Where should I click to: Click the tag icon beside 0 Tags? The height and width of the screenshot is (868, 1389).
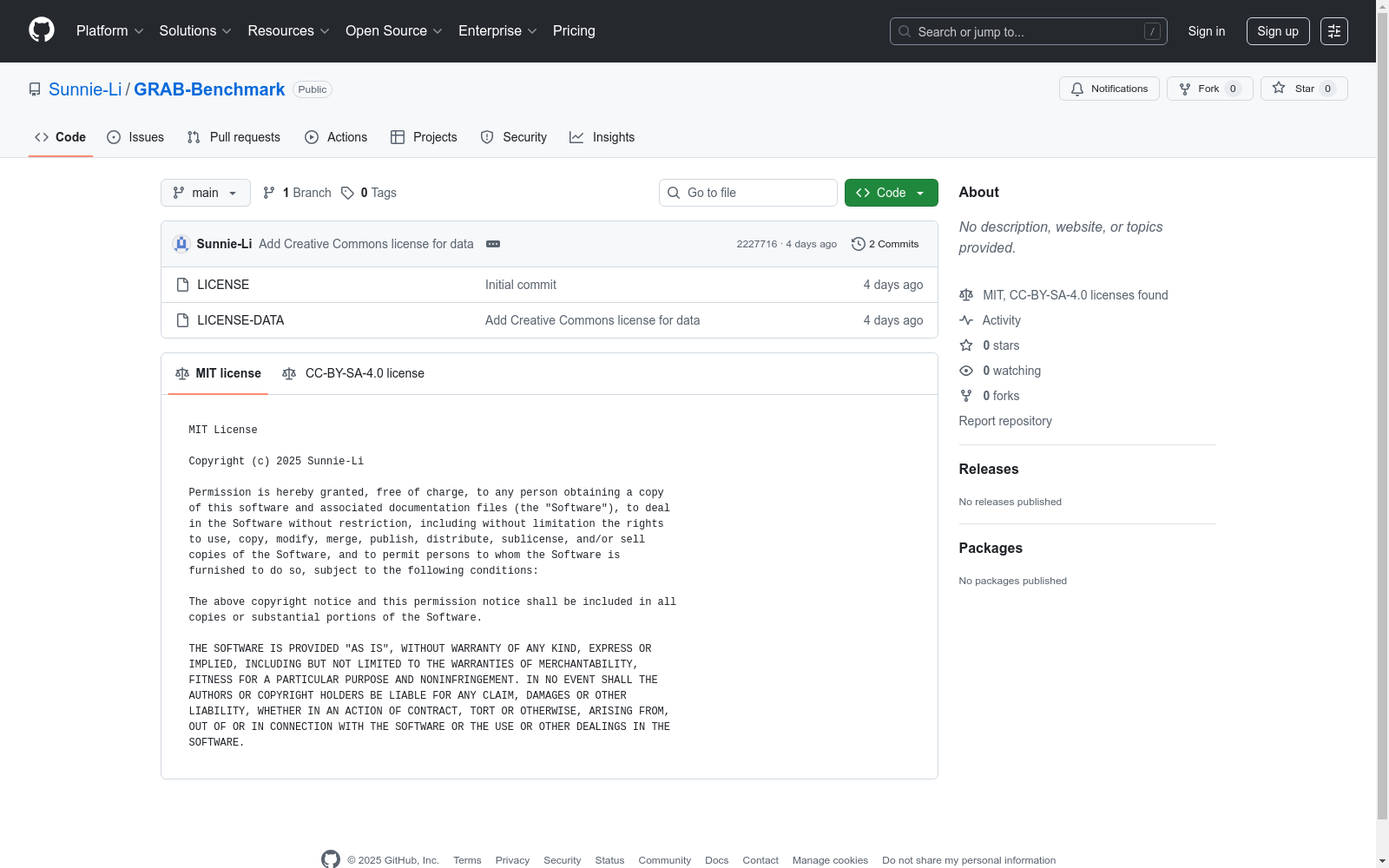[347, 193]
